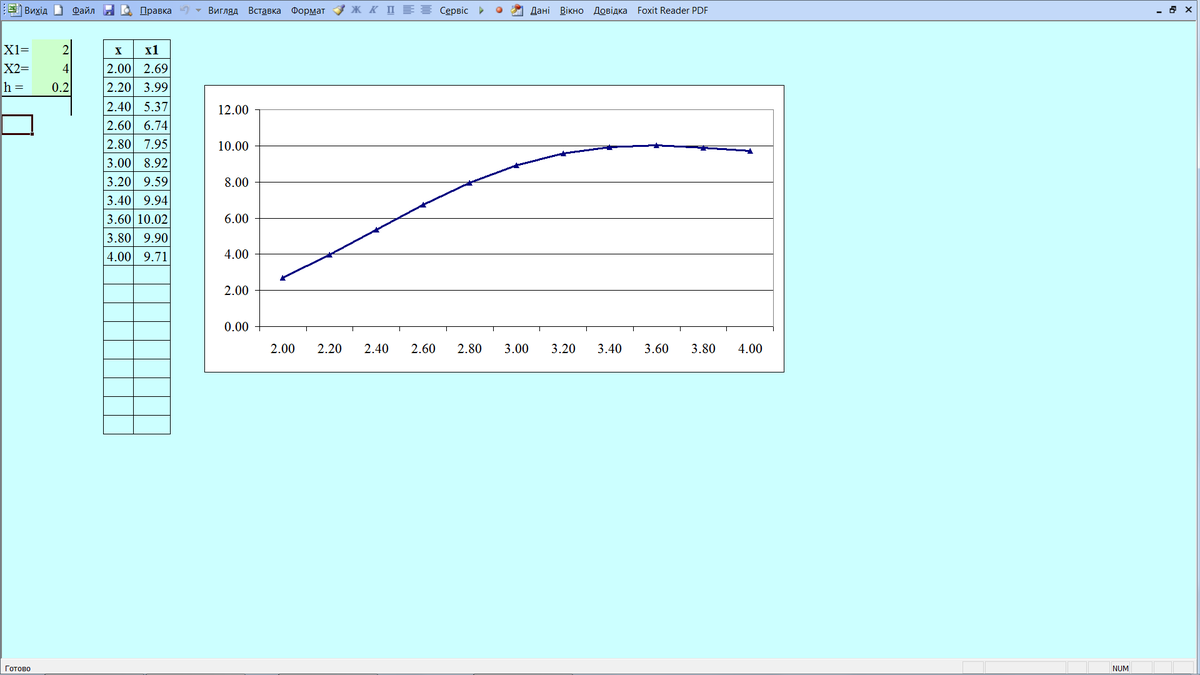The height and width of the screenshot is (675, 1200).
Task: Toggle italic К formatting
Action: point(373,10)
